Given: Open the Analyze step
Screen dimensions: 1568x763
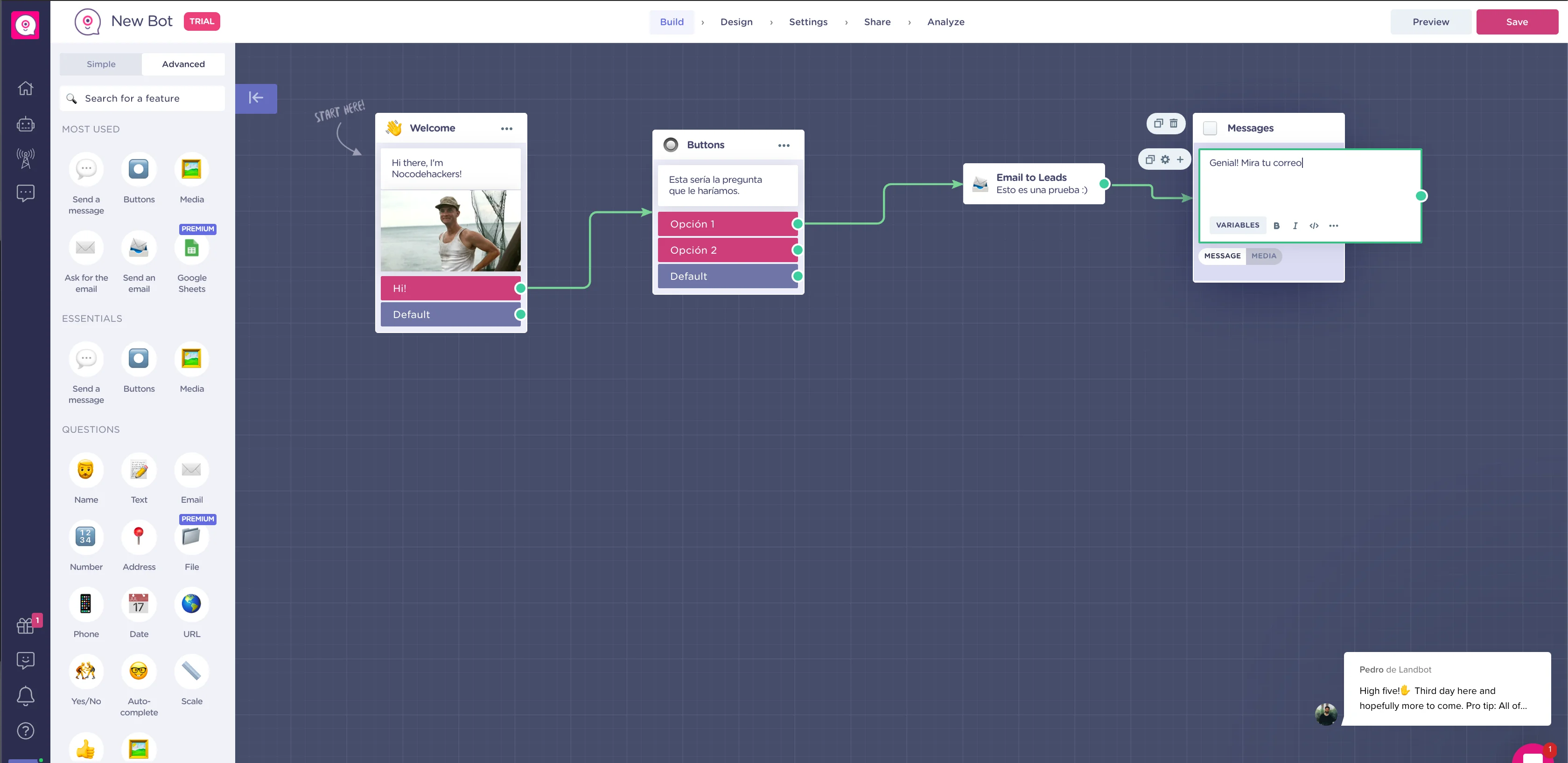Looking at the screenshot, I should pyautogui.click(x=945, y=22).
